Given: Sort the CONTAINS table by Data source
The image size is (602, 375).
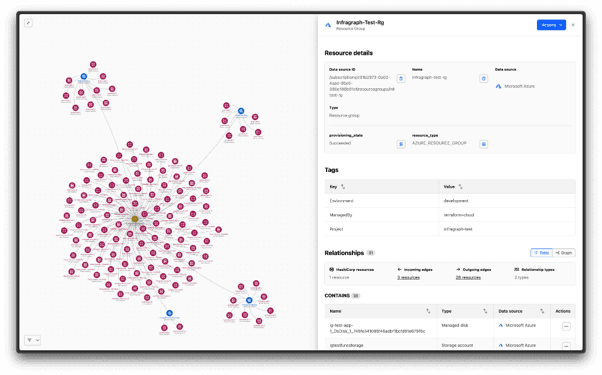Looking at the screenshot, I should point(542,311).
